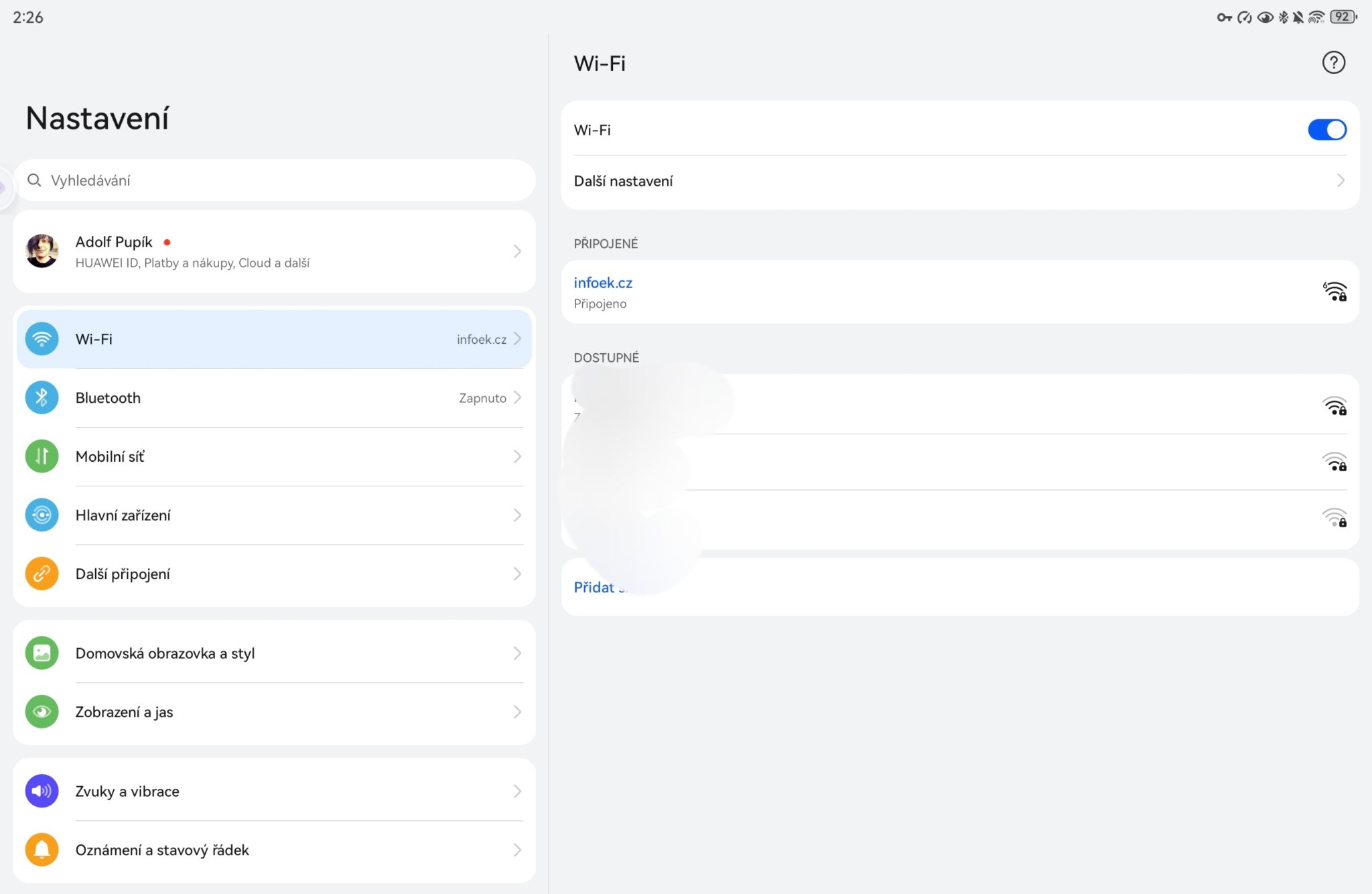The image size is (1372, 894).
Task: Click the Oznámení bell icon
Action: 42,850
